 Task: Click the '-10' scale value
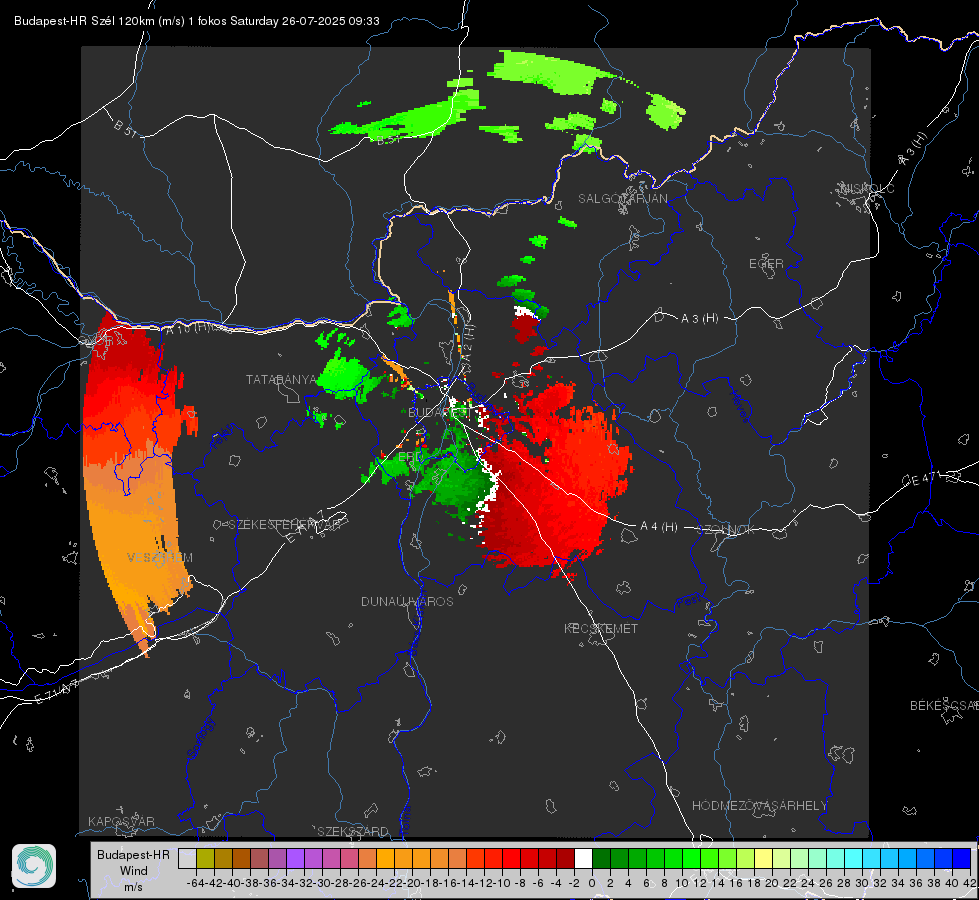502,883
